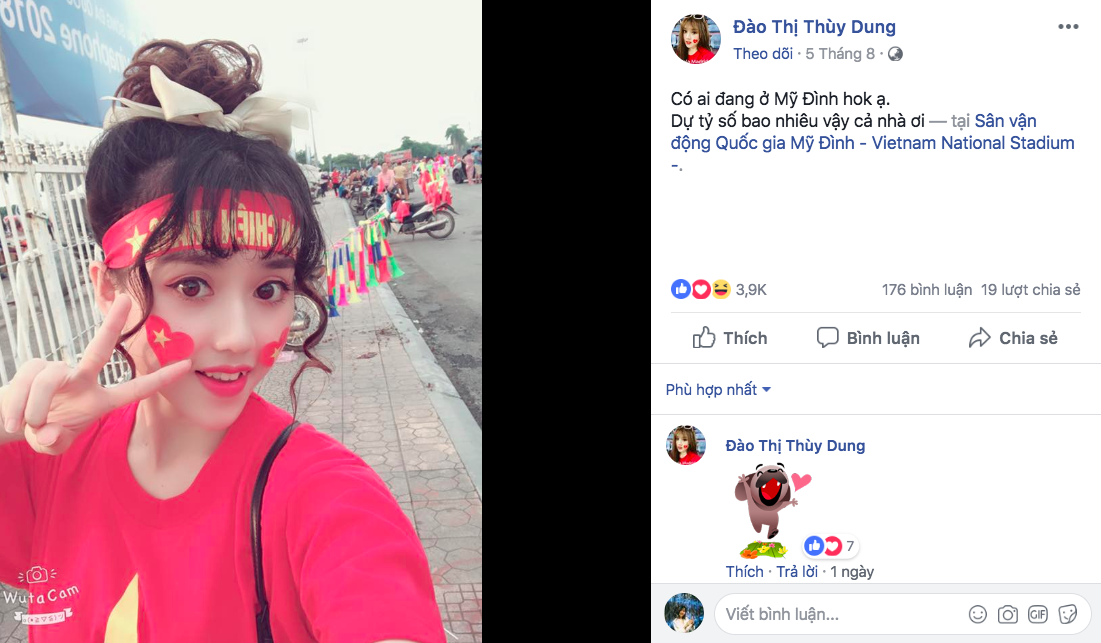Open the three-dot post options menu

1068,27
